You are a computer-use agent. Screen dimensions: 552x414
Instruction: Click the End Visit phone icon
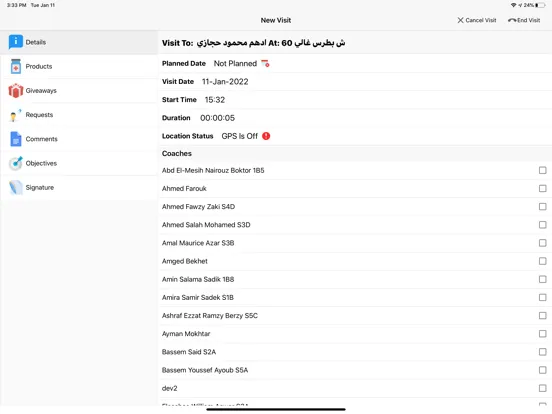tap(512, 20)
